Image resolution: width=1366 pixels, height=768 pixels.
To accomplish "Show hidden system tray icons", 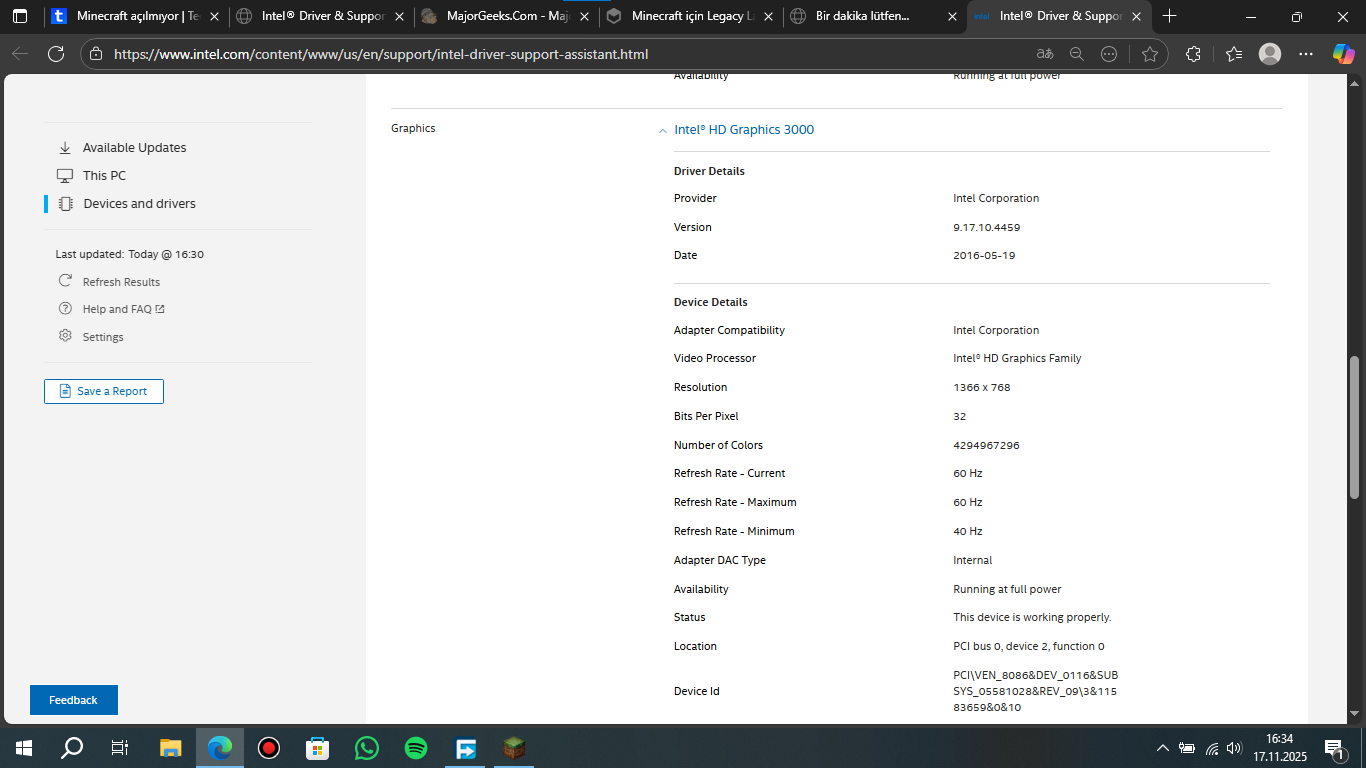I will (1162, 748).
